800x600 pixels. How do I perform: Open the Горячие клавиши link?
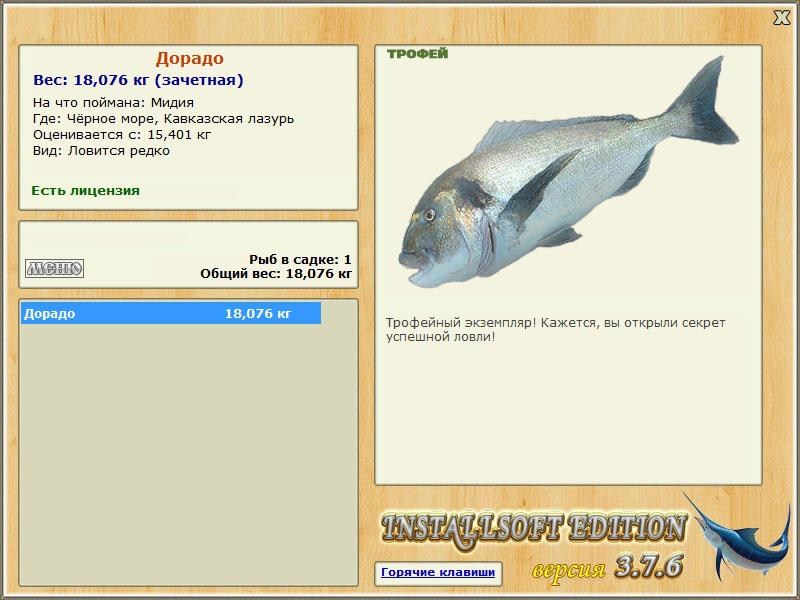point(438,572)
